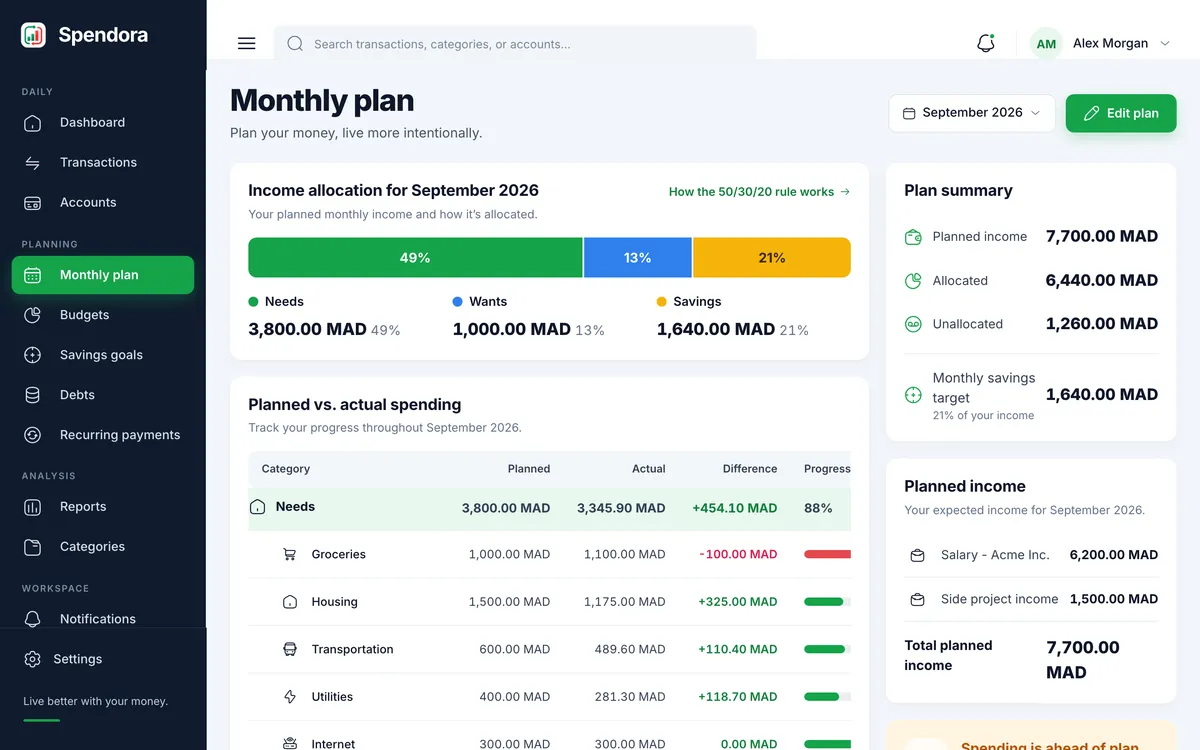This screenshot has width=1200, height=750.
Task: Click the Budgets pie chart icon
Action: (32, 315)
